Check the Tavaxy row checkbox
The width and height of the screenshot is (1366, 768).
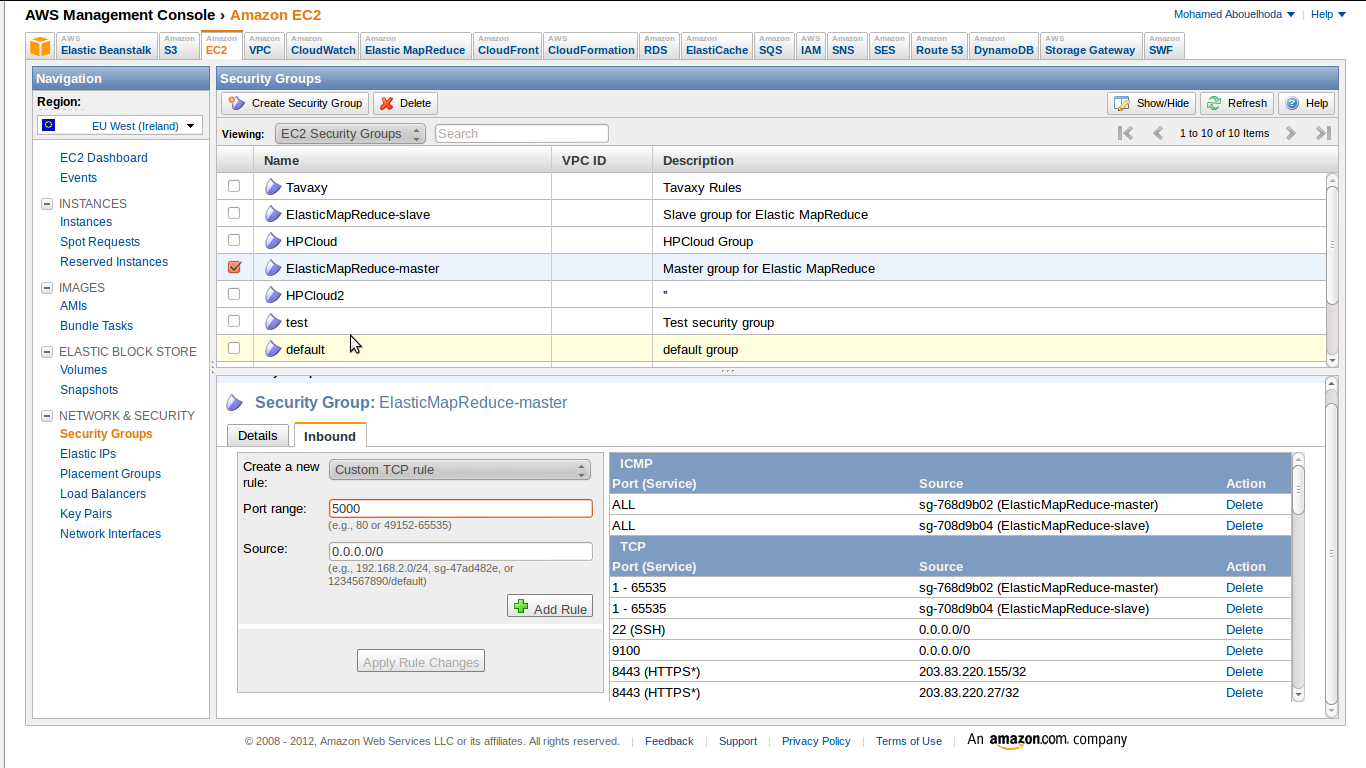coord(234,186)
